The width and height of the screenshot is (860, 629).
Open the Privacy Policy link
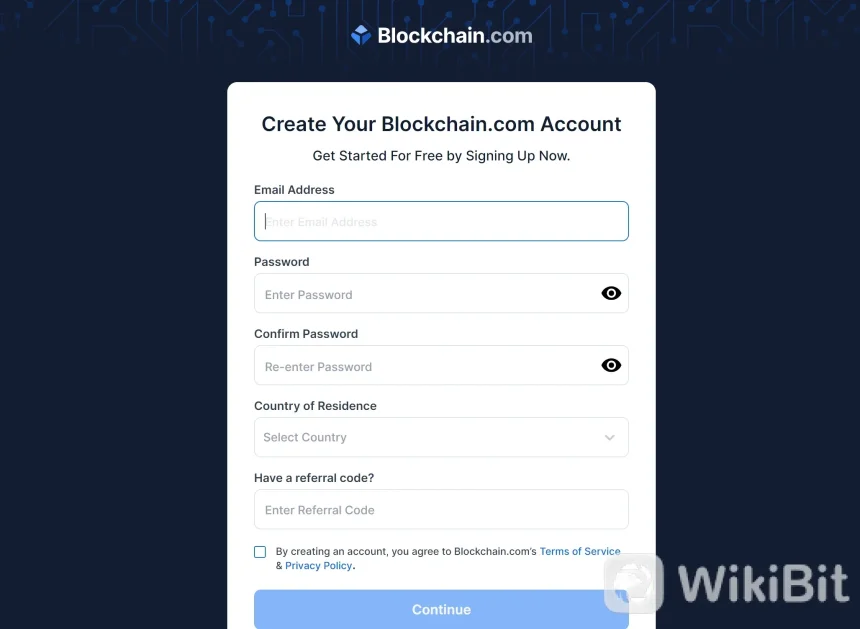click(x=318, y=566)
